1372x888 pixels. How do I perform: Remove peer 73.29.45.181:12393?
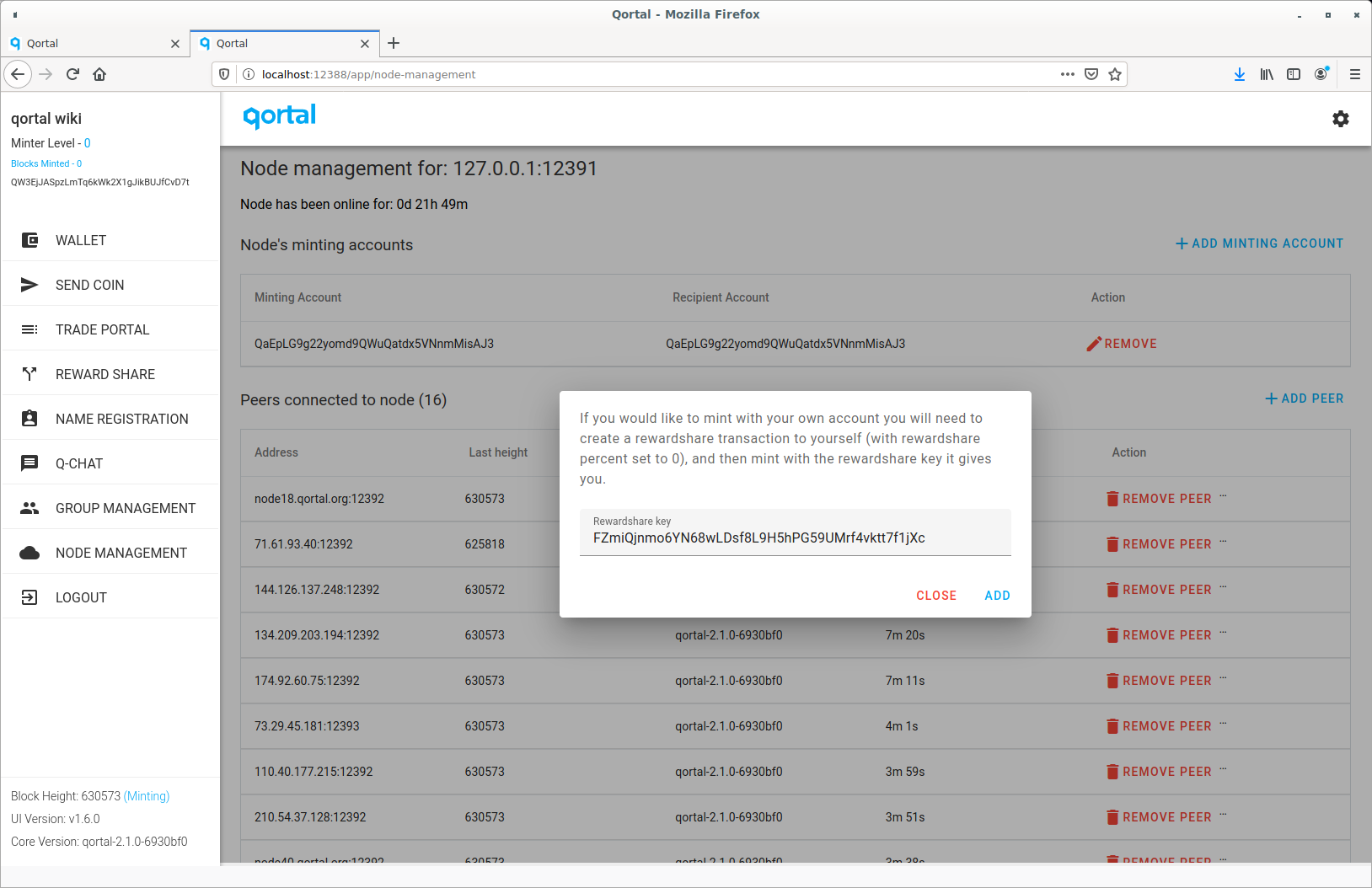pyautogui.click(x=1159, y=726)
